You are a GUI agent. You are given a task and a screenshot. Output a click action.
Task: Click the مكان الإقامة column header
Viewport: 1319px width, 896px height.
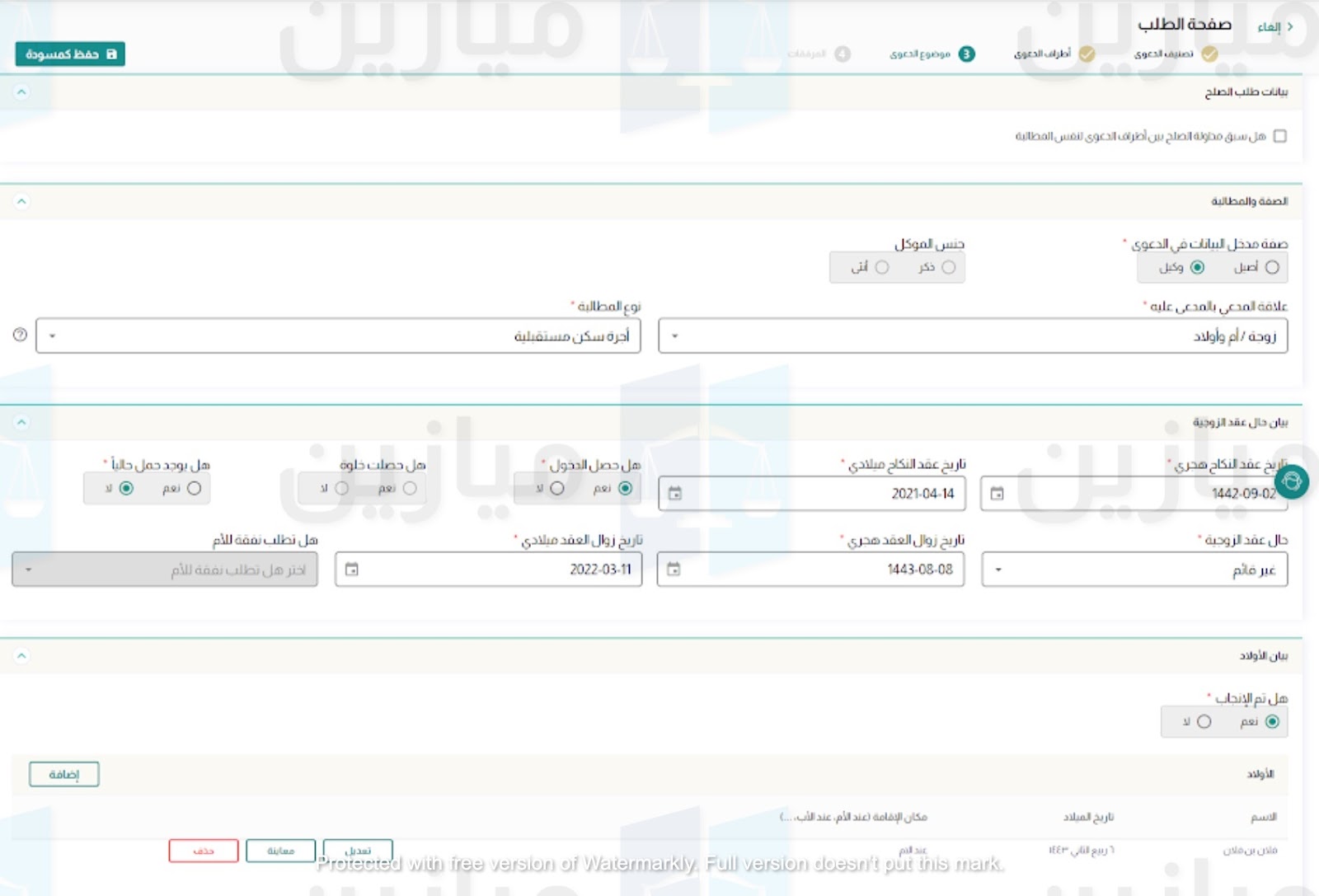coord(854,817)
